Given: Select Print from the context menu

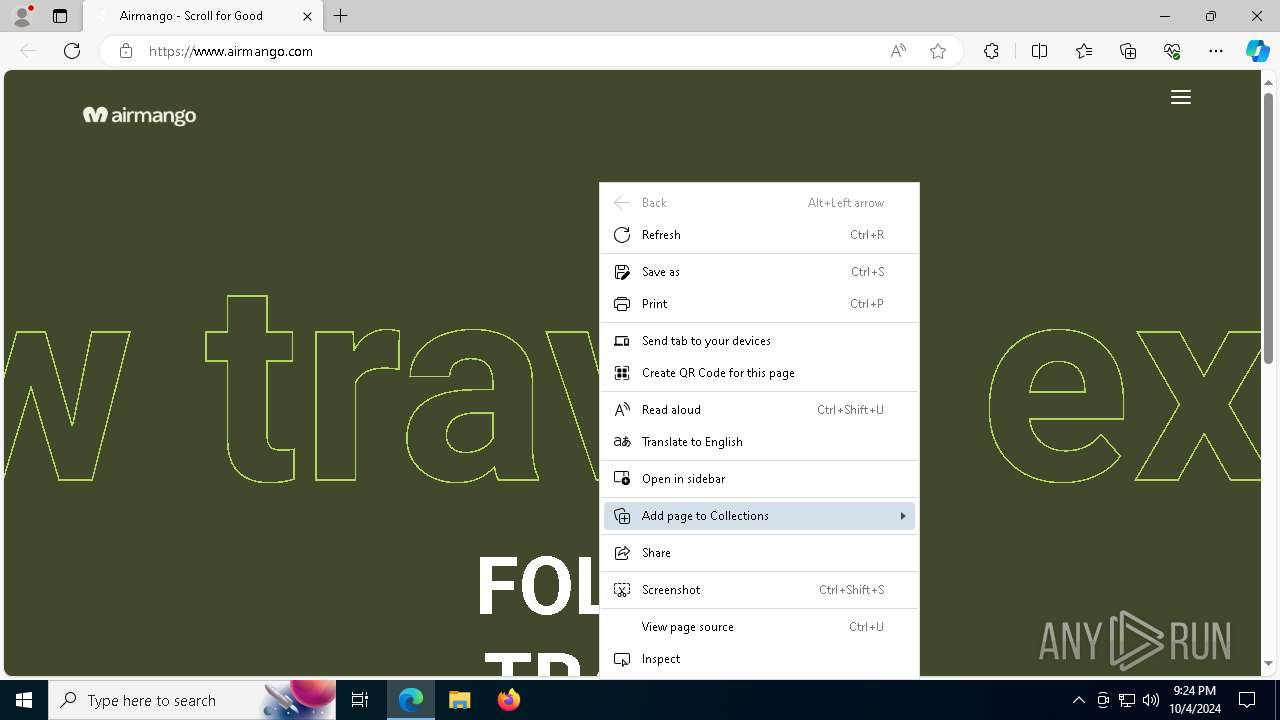Looking at the screenshot, I should tap(759, 304).
